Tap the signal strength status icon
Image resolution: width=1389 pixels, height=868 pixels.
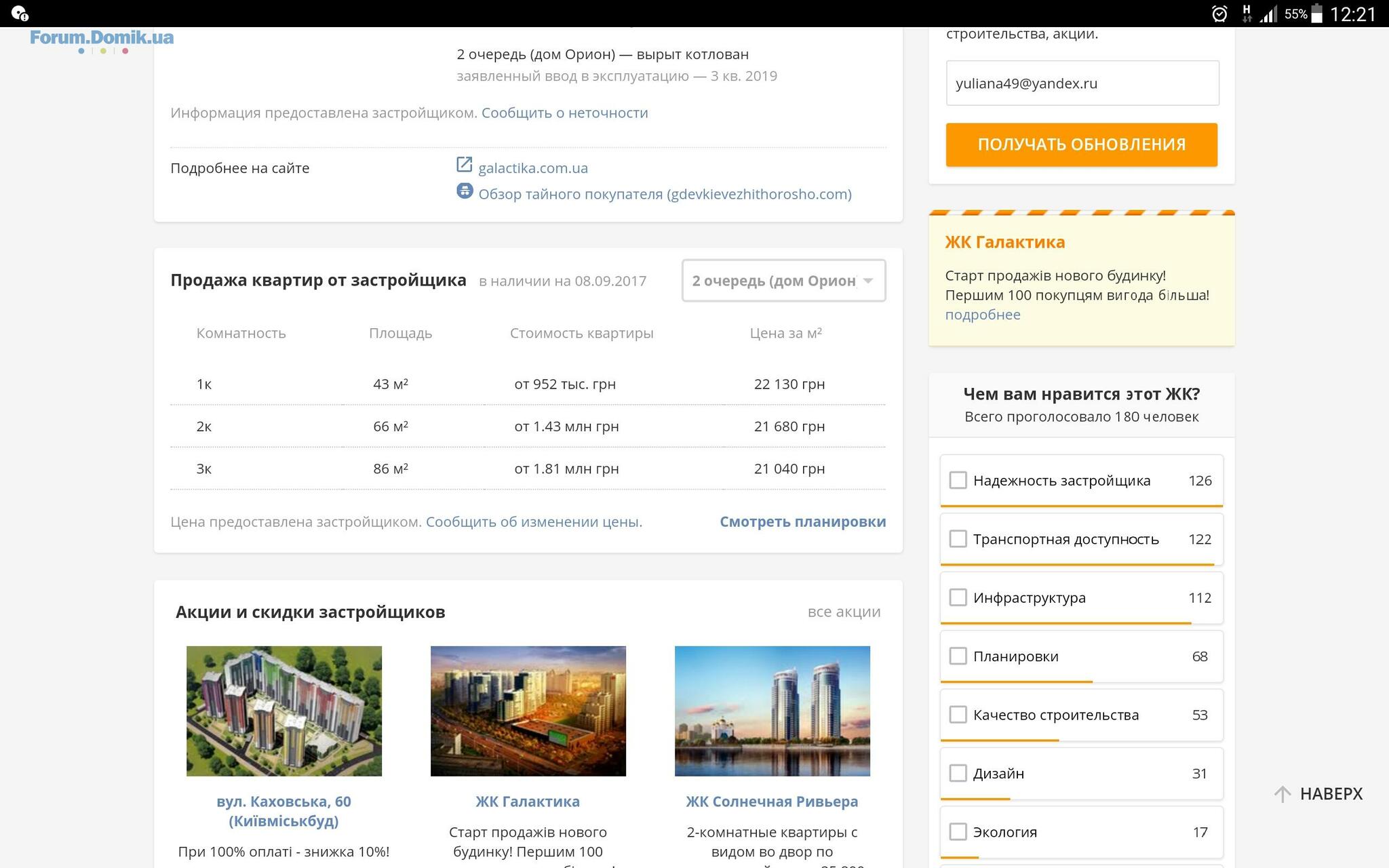click(1268, 14)
